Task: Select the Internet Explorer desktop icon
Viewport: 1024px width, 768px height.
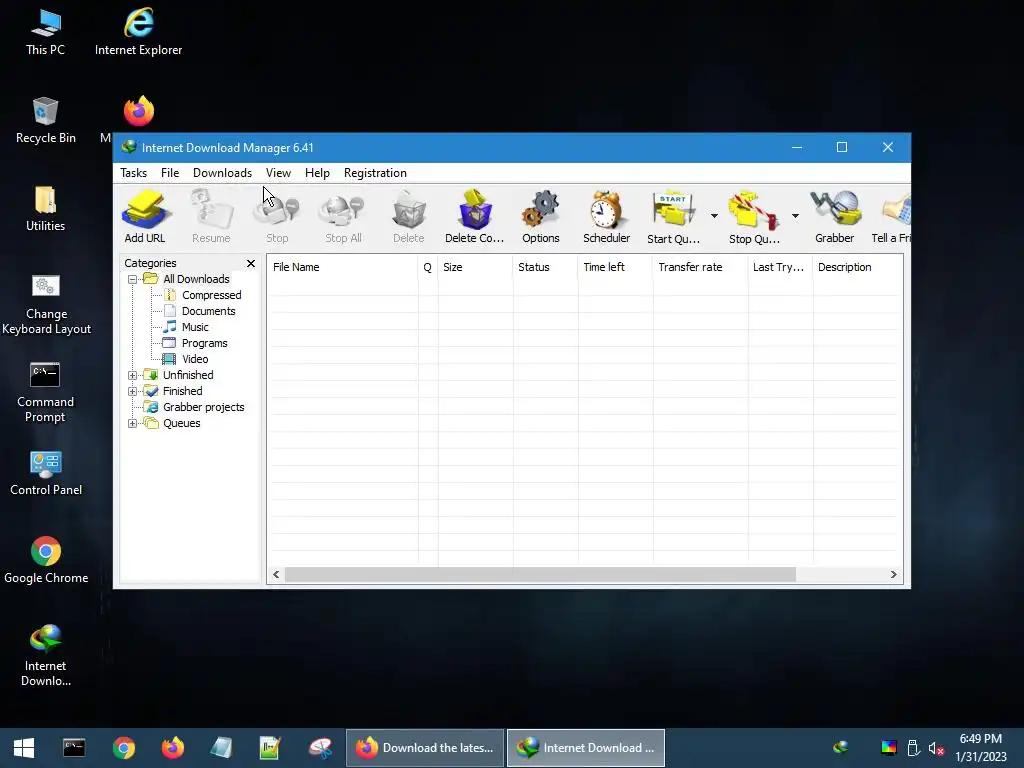Action: click(138, 32)
